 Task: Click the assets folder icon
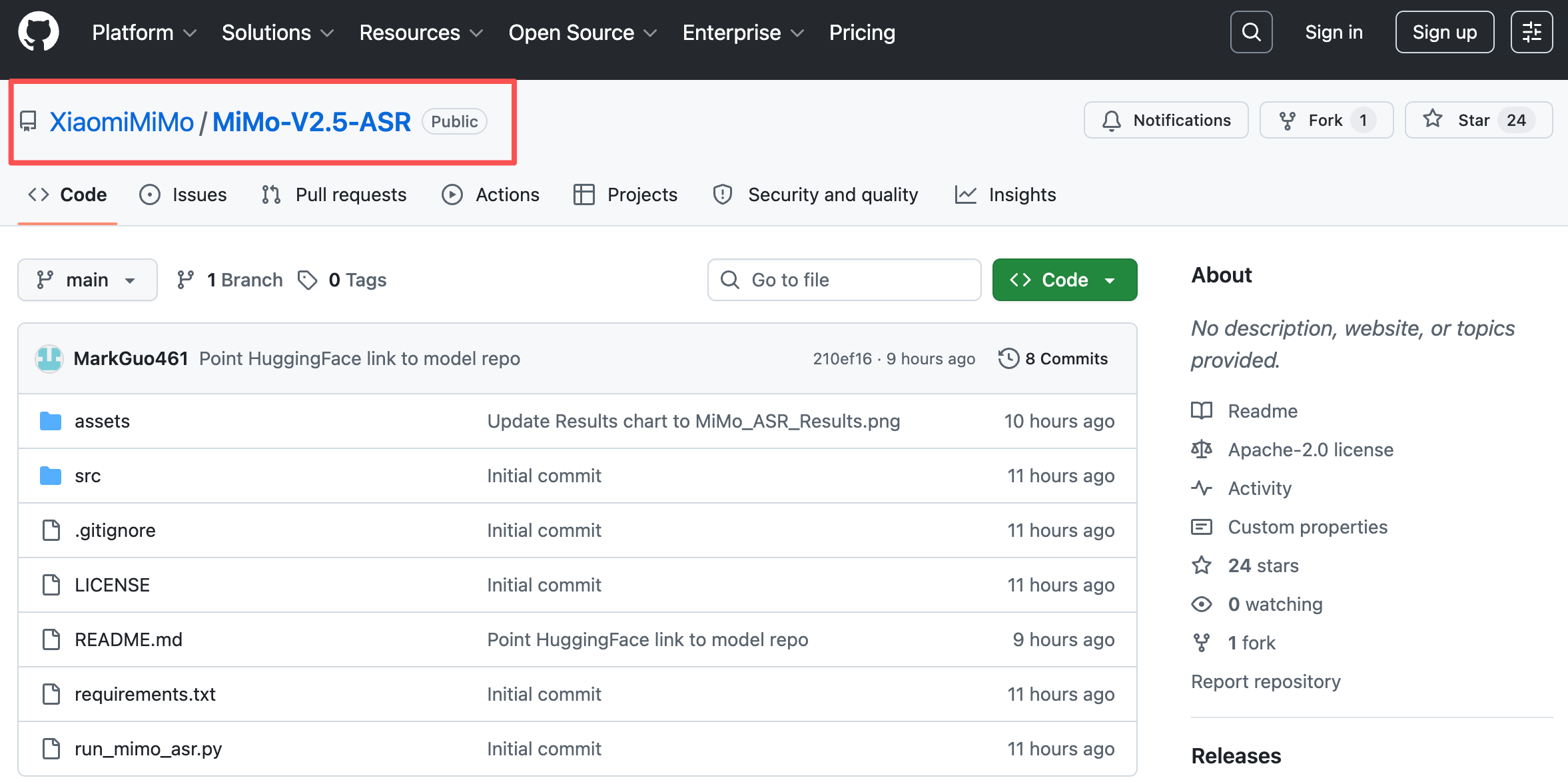pos(51,421)
